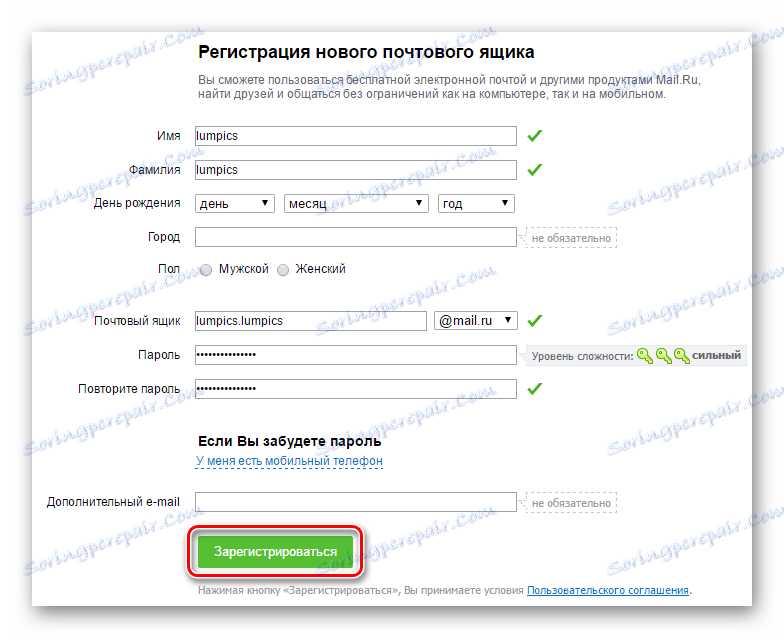The image size is (784, 638).
Task: Click the Дополнительный e-mail input field
Action: (356, 502)
